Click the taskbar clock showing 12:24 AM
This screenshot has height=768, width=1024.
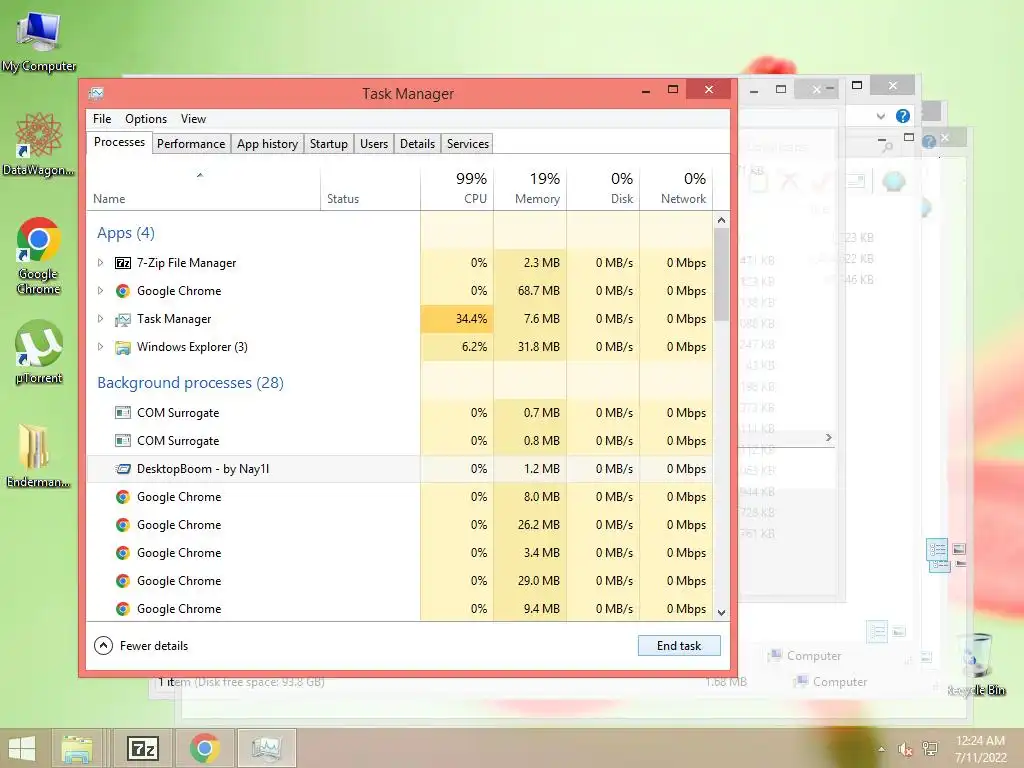tap(980, 749)
